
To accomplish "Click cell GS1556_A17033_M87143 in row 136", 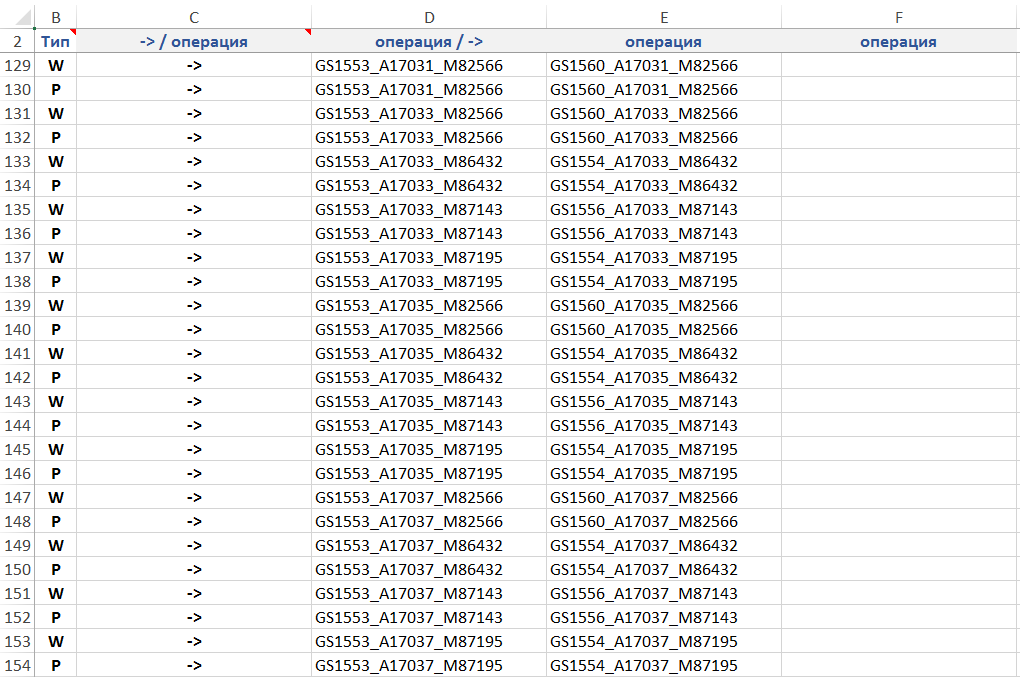I will pyautogui.click(x=644, y=234).
